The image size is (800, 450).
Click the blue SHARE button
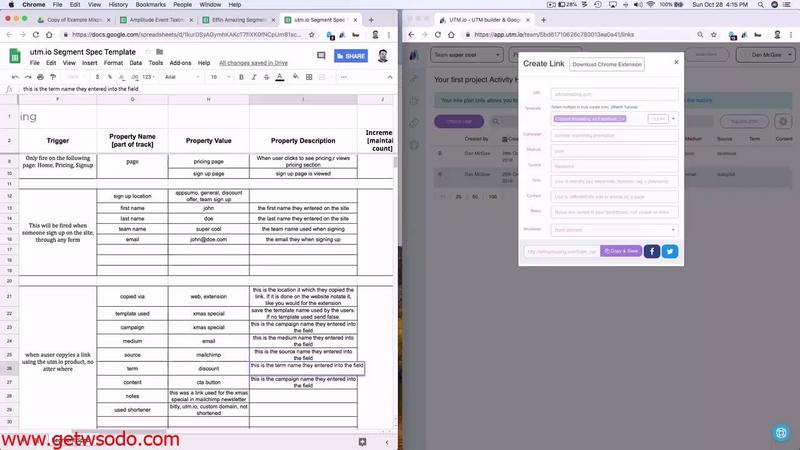351,56
